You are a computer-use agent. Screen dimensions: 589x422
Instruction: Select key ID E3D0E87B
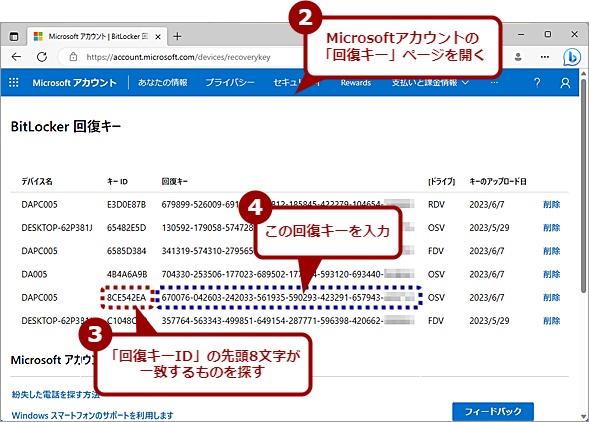[127, 204]
